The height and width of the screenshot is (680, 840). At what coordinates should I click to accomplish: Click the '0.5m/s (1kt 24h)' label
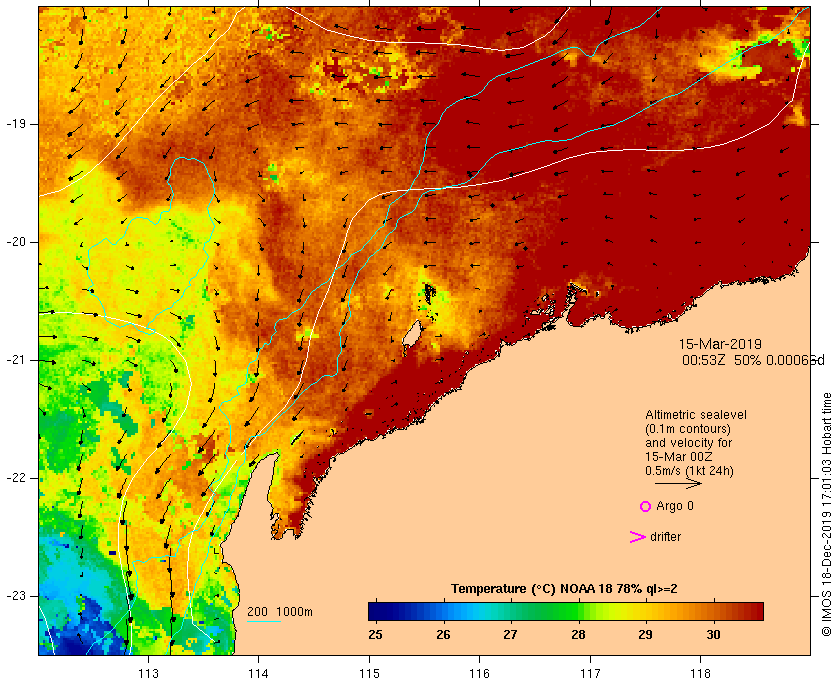tap(689, 471)
